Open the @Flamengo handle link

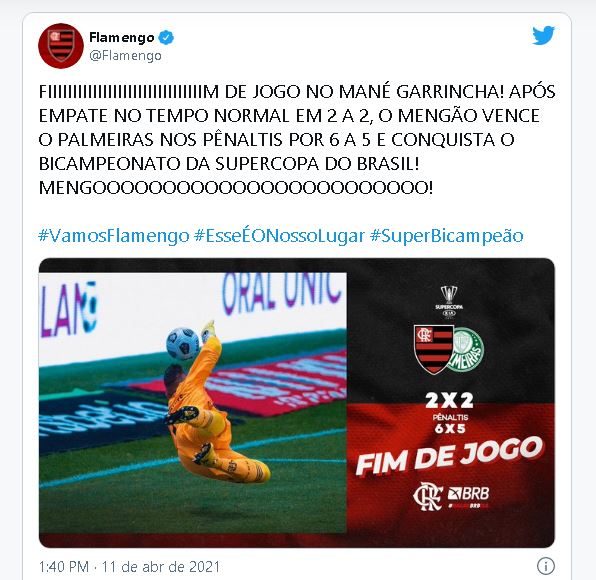coord(125,56)
